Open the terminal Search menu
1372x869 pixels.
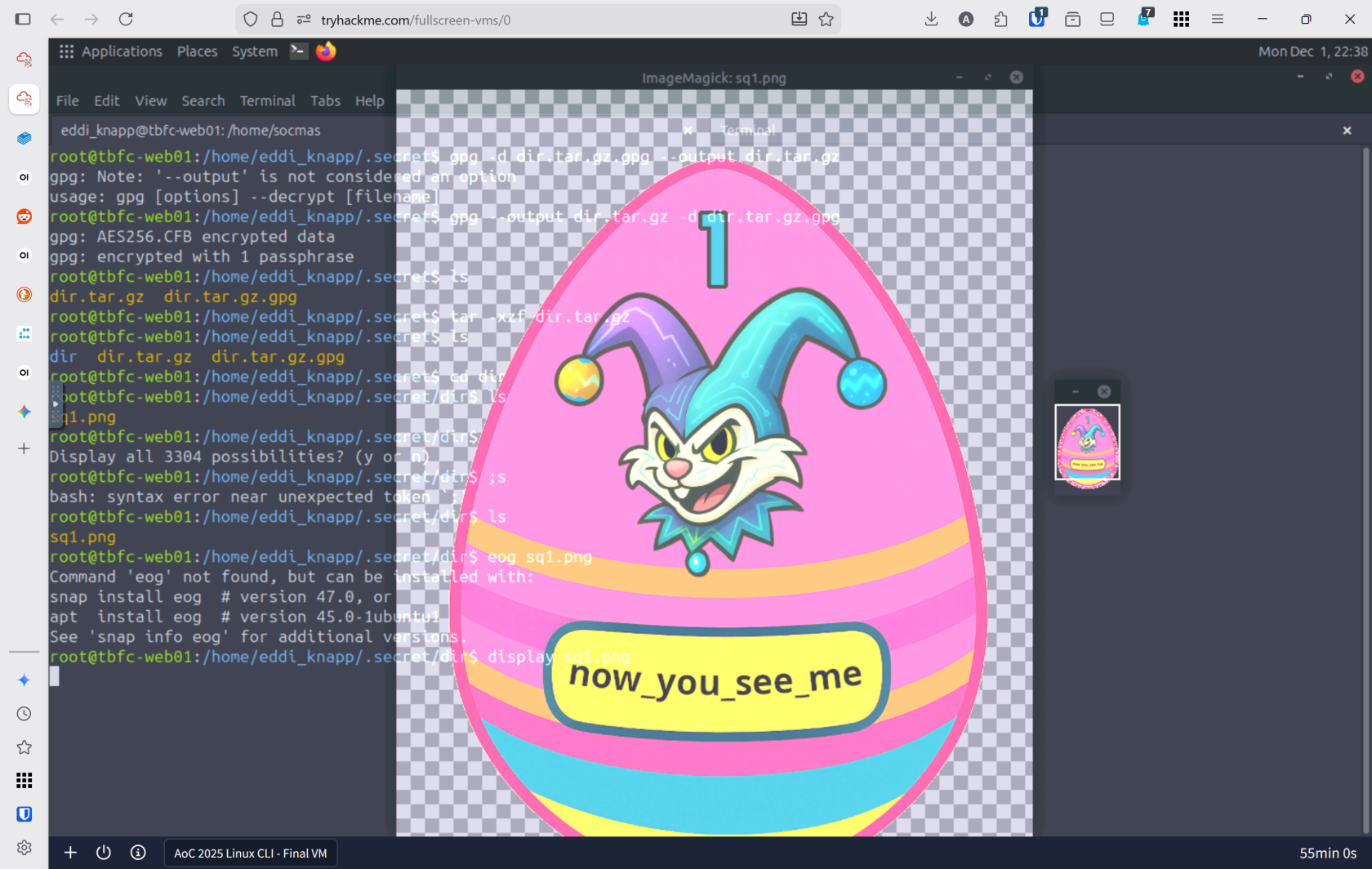(203, 100)
